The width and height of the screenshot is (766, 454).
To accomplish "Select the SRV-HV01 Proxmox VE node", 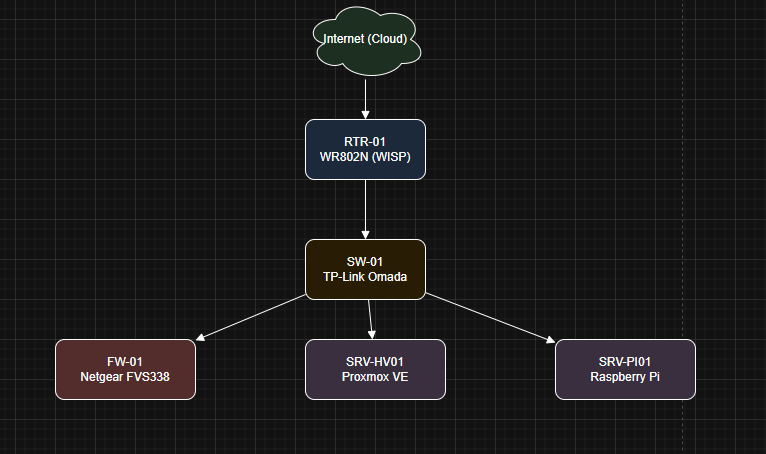I will click(375, 369).
